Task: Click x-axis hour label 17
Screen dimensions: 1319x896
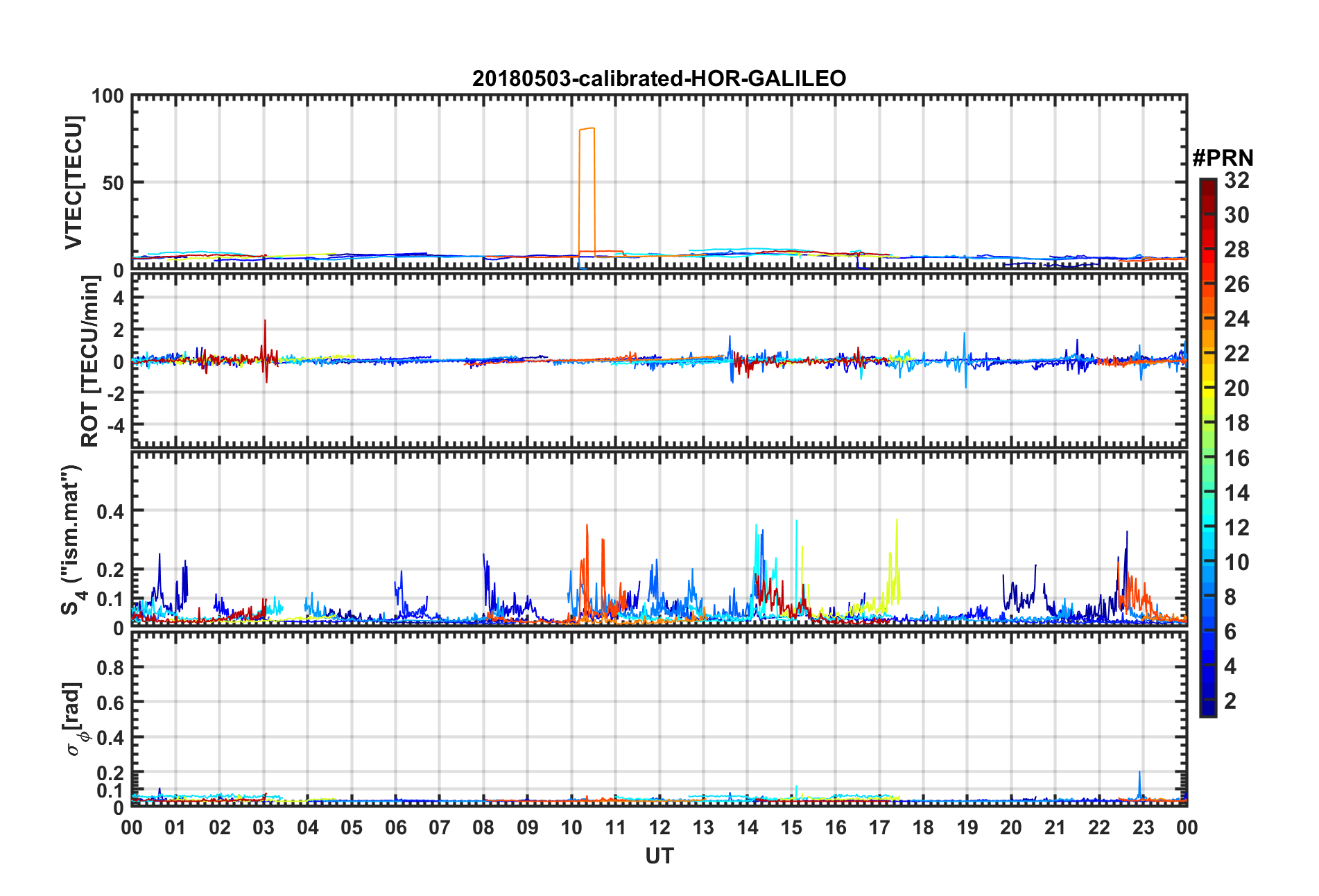Action: tap(879, 827)
